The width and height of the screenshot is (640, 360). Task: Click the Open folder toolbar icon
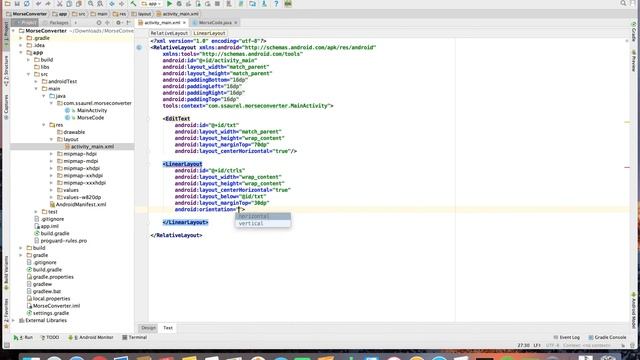[x=7, y=3]
